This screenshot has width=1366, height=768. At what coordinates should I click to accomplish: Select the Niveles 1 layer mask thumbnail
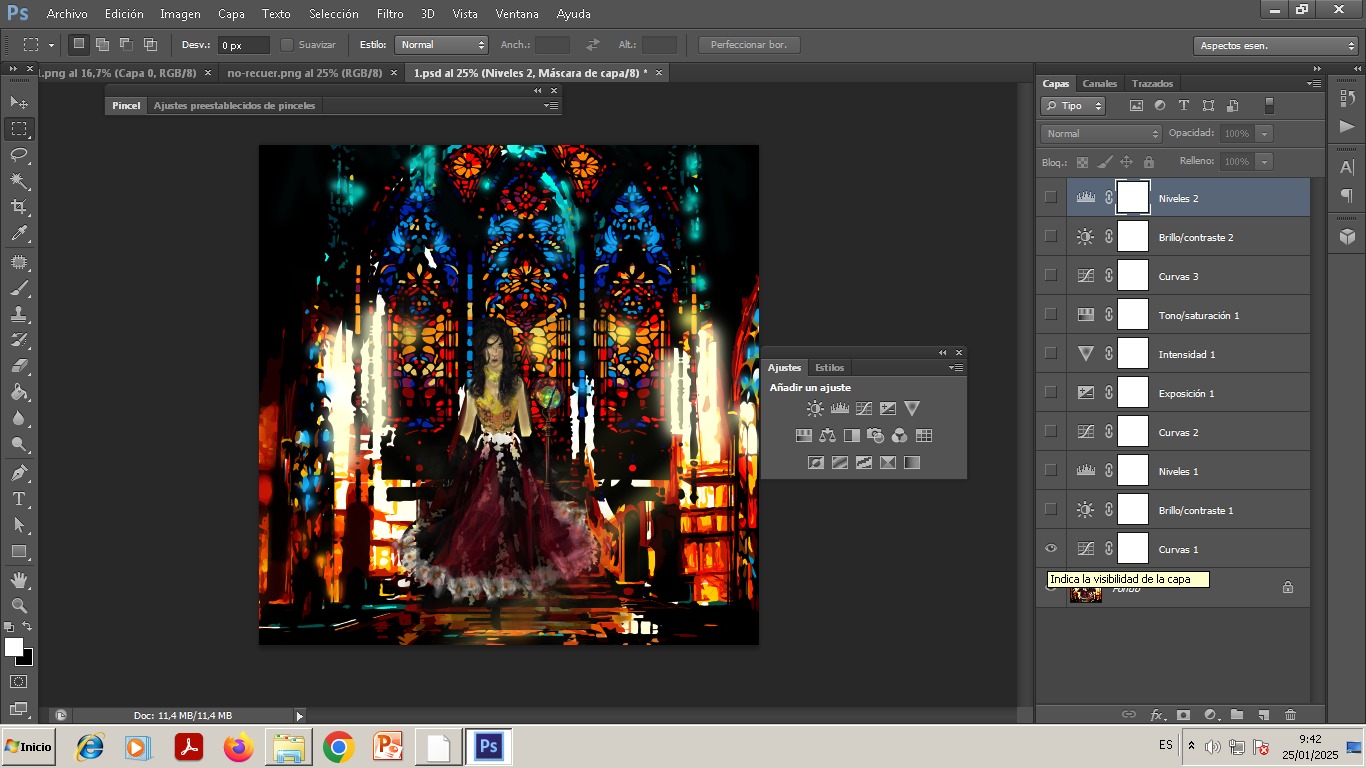(x=1133, y=470)
